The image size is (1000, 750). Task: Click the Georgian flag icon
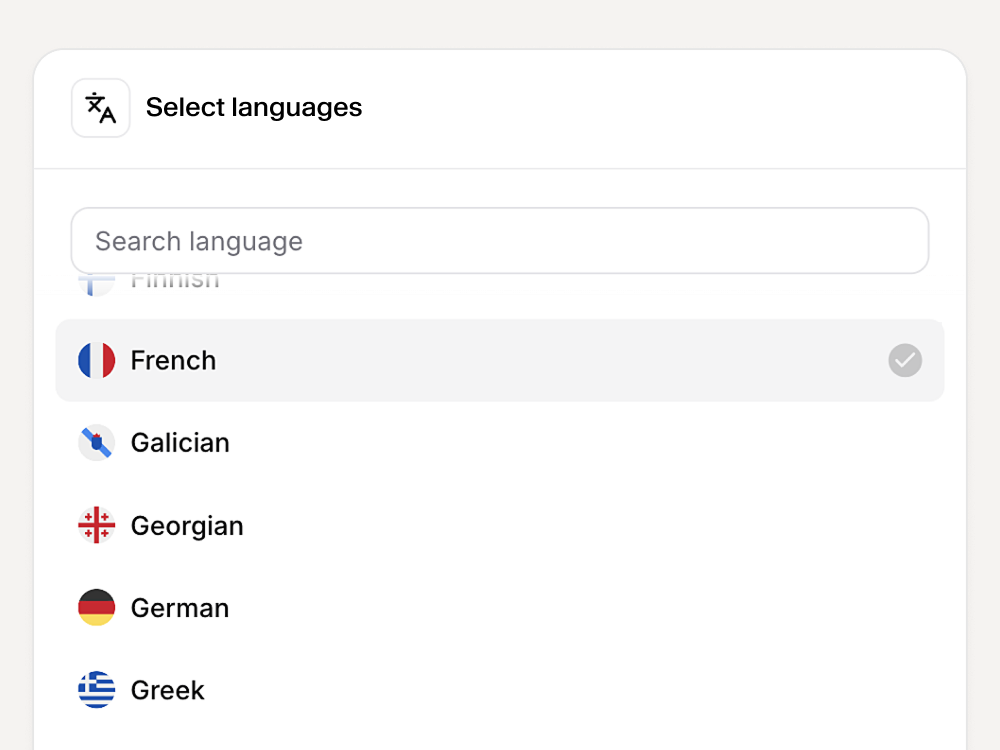click(x=97, y=525)
